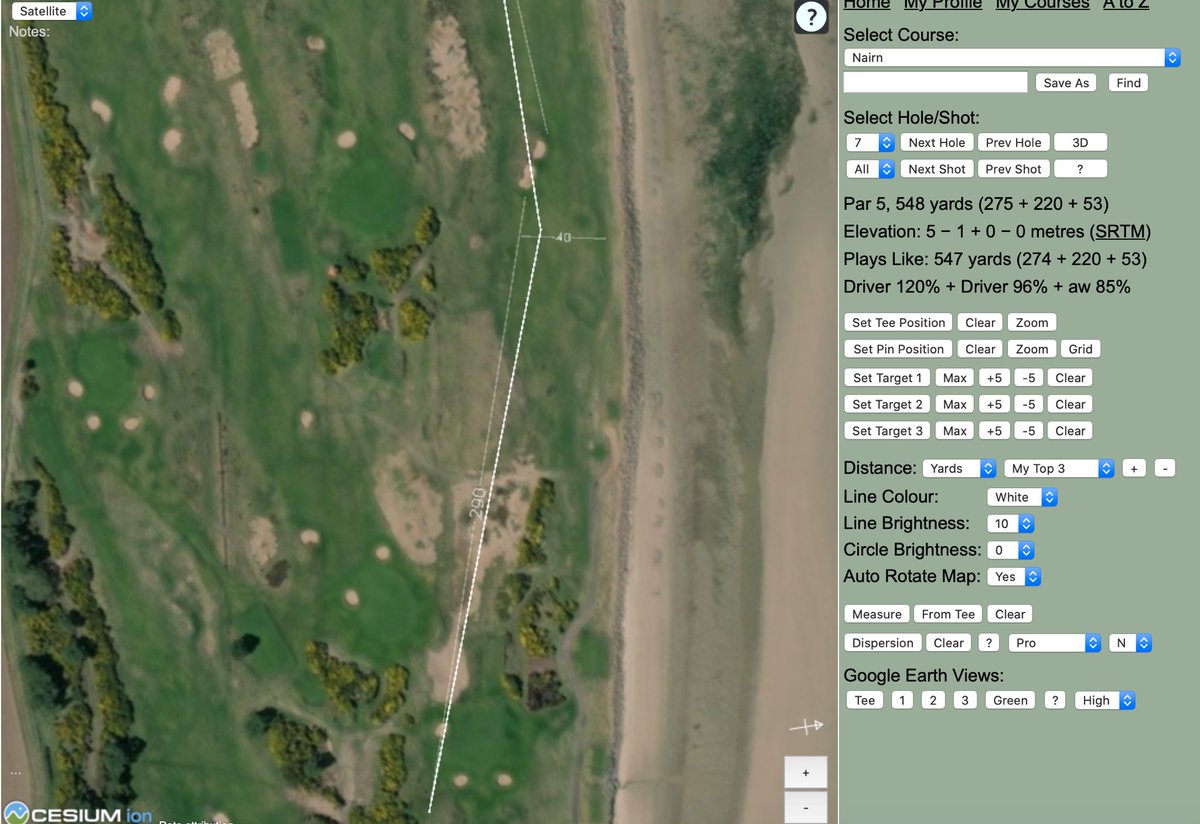Click the Cesium ion logo
The width and height of the screenshot is (1200, 824).
78,813
